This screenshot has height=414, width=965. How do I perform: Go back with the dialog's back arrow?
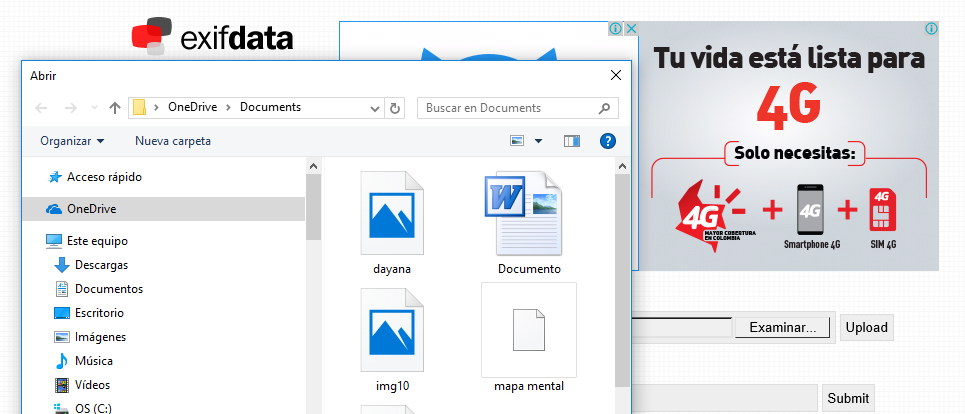point(41,108)
